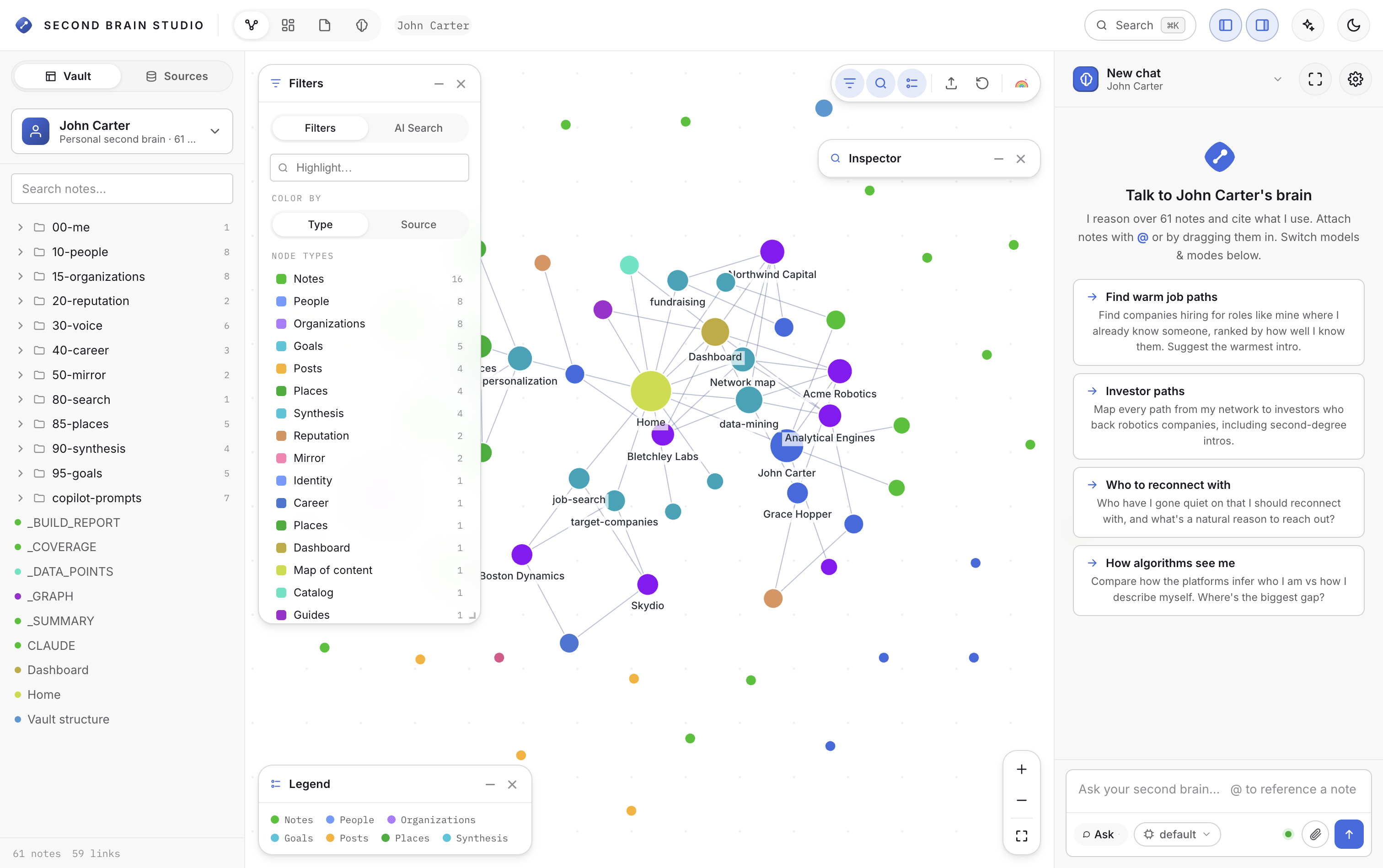Close the Inspector panel
This screenshot has height=868, width=1383.
click(1021, 159)
